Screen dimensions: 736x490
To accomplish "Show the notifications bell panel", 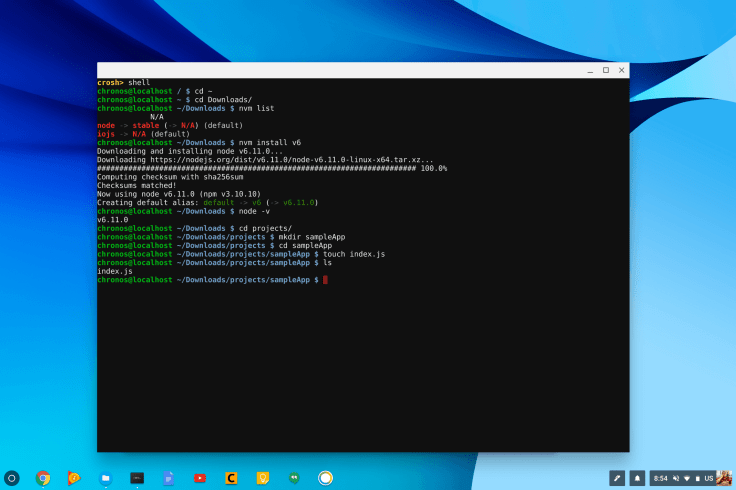I will 637,478.
